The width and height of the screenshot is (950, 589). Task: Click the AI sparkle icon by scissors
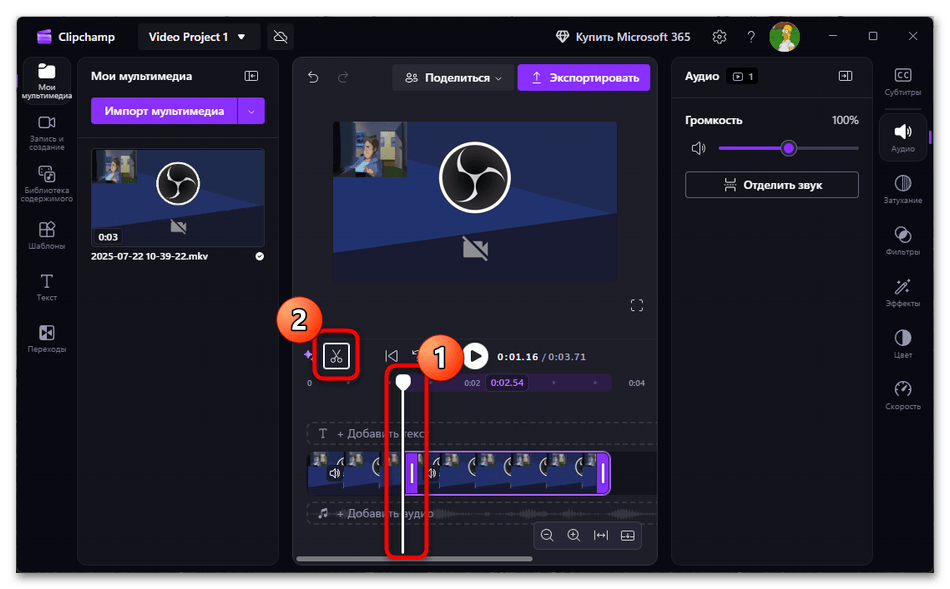308,354
